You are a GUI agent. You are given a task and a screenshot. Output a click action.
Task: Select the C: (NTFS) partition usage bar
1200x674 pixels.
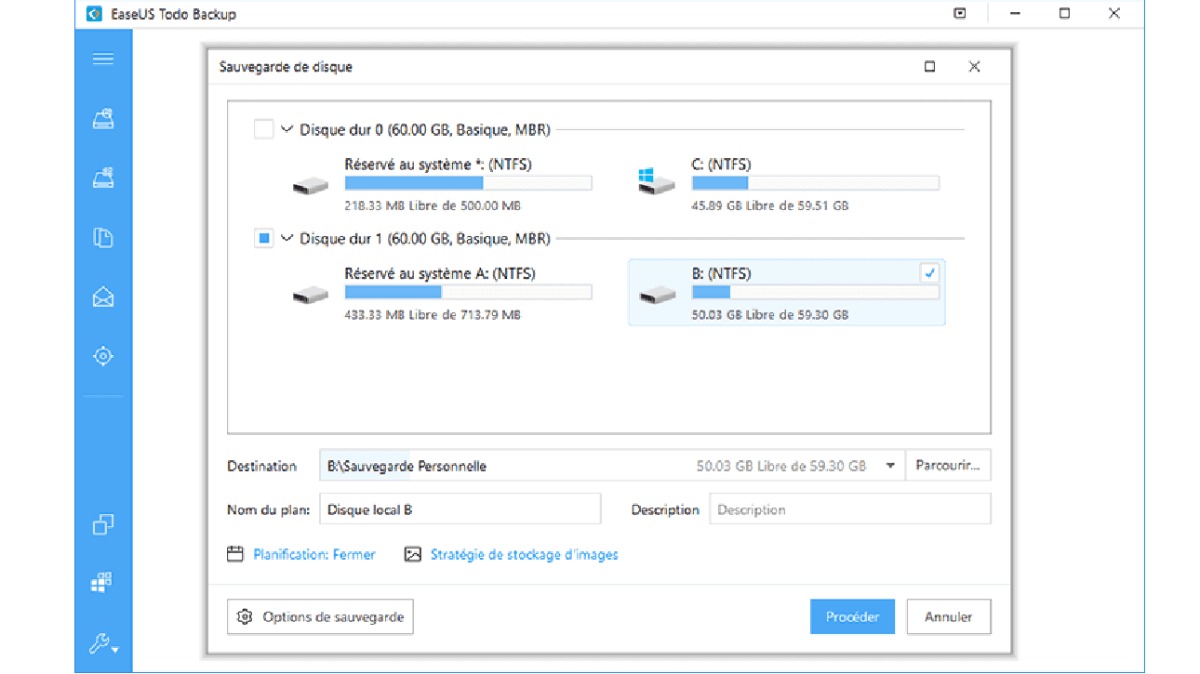coord(815,183)
